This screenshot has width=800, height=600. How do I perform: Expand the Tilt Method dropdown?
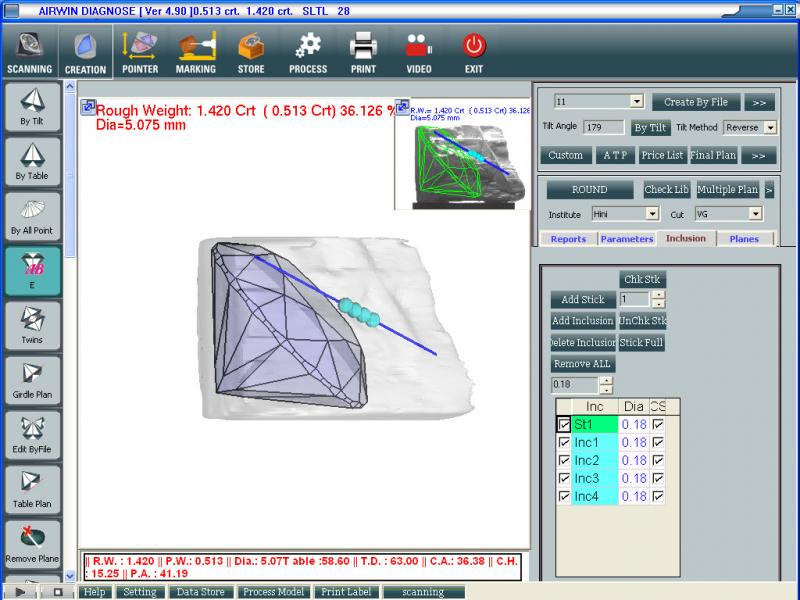[x=769, y=128]
